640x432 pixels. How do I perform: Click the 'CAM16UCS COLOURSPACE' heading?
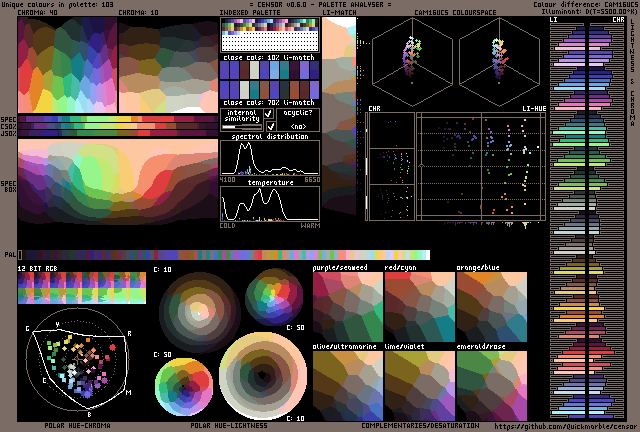[x=455, y=13]
